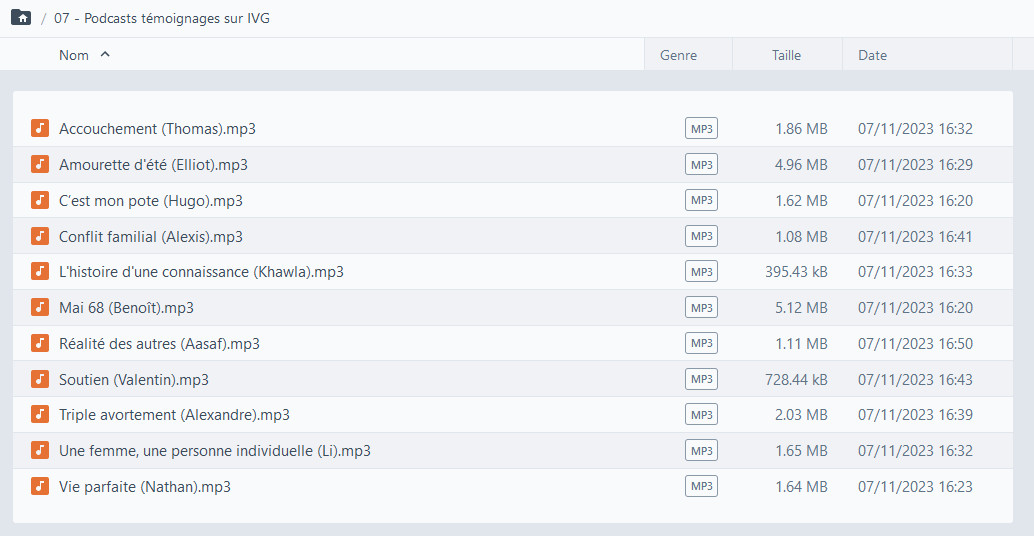
Task: Open the home folder icon in breadcrumb
Action: [21, 17]
